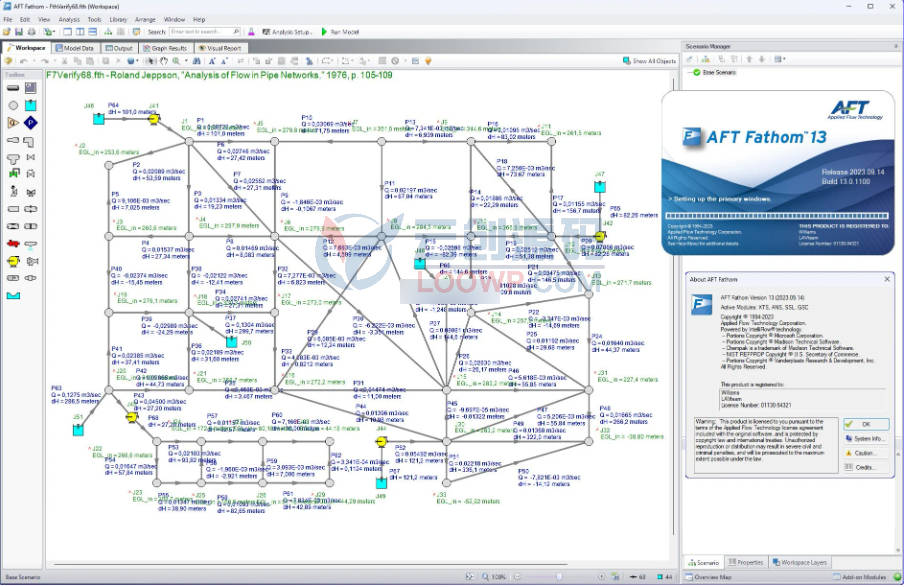Open the Properties tab in side panel
This screenshot has width=907, height=587.
click(746, 563)
